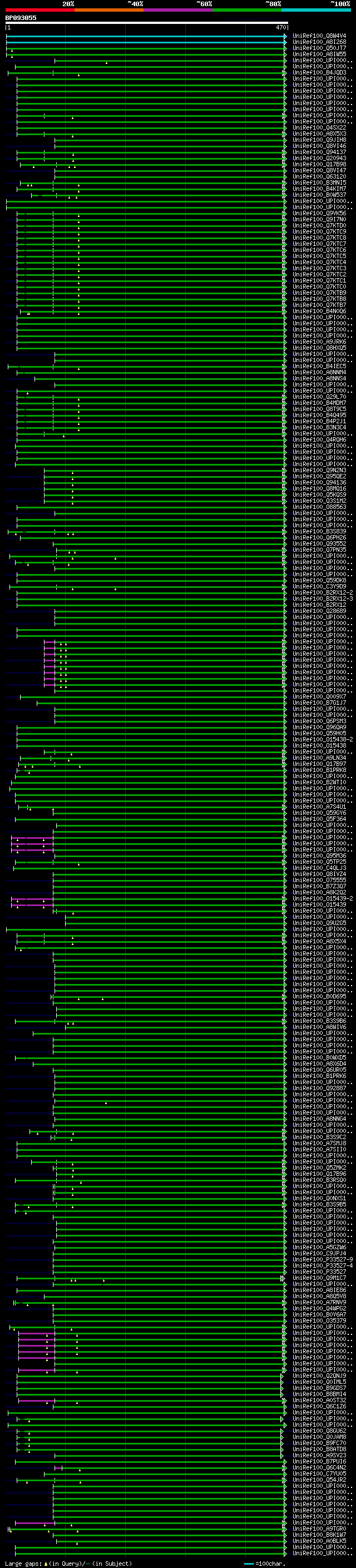Viewport: 356px width, 1568px height.
Task: Open the UniRef100_A9JRK6 hit label
Action: pyautogui.click(x=319, y=342)
